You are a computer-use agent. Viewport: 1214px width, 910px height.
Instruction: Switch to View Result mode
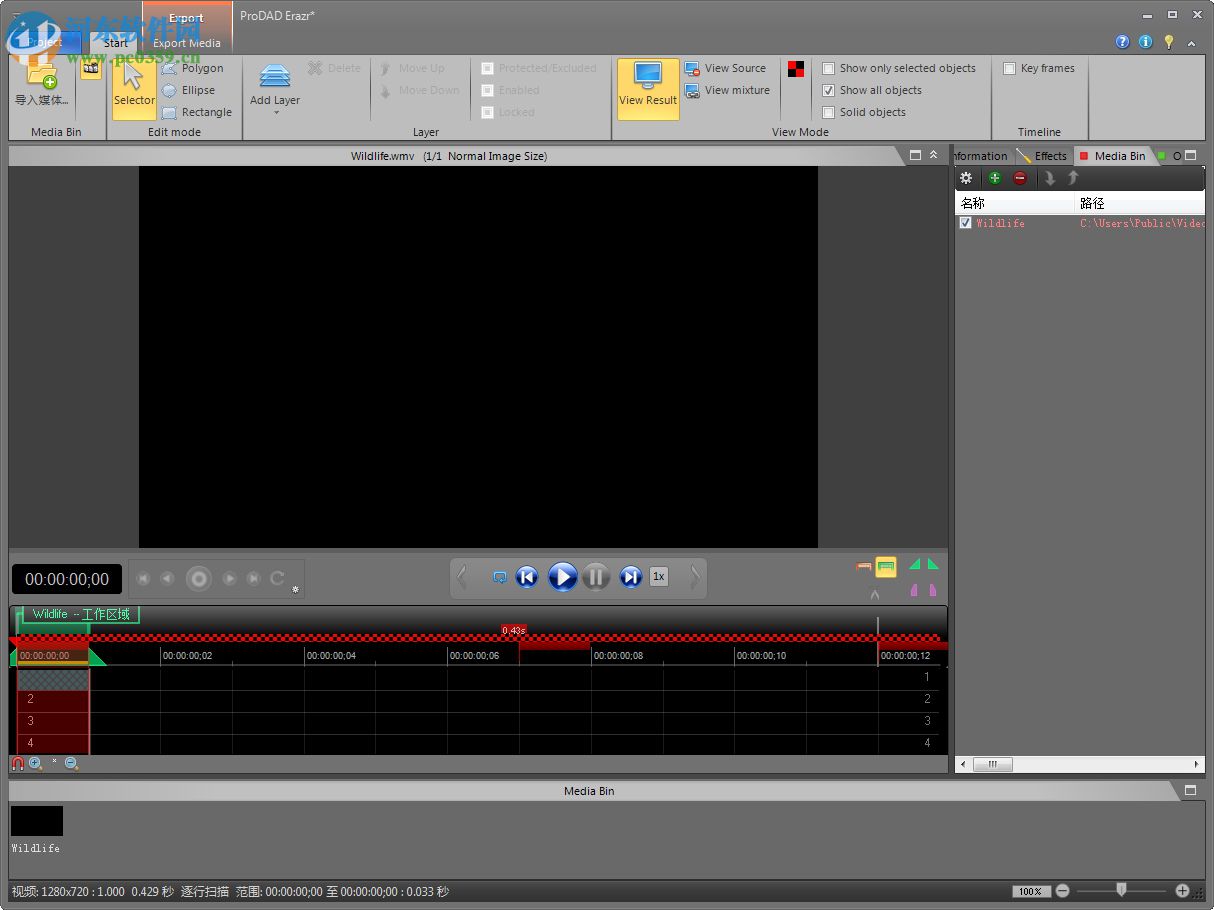click(x=648, y=89)
